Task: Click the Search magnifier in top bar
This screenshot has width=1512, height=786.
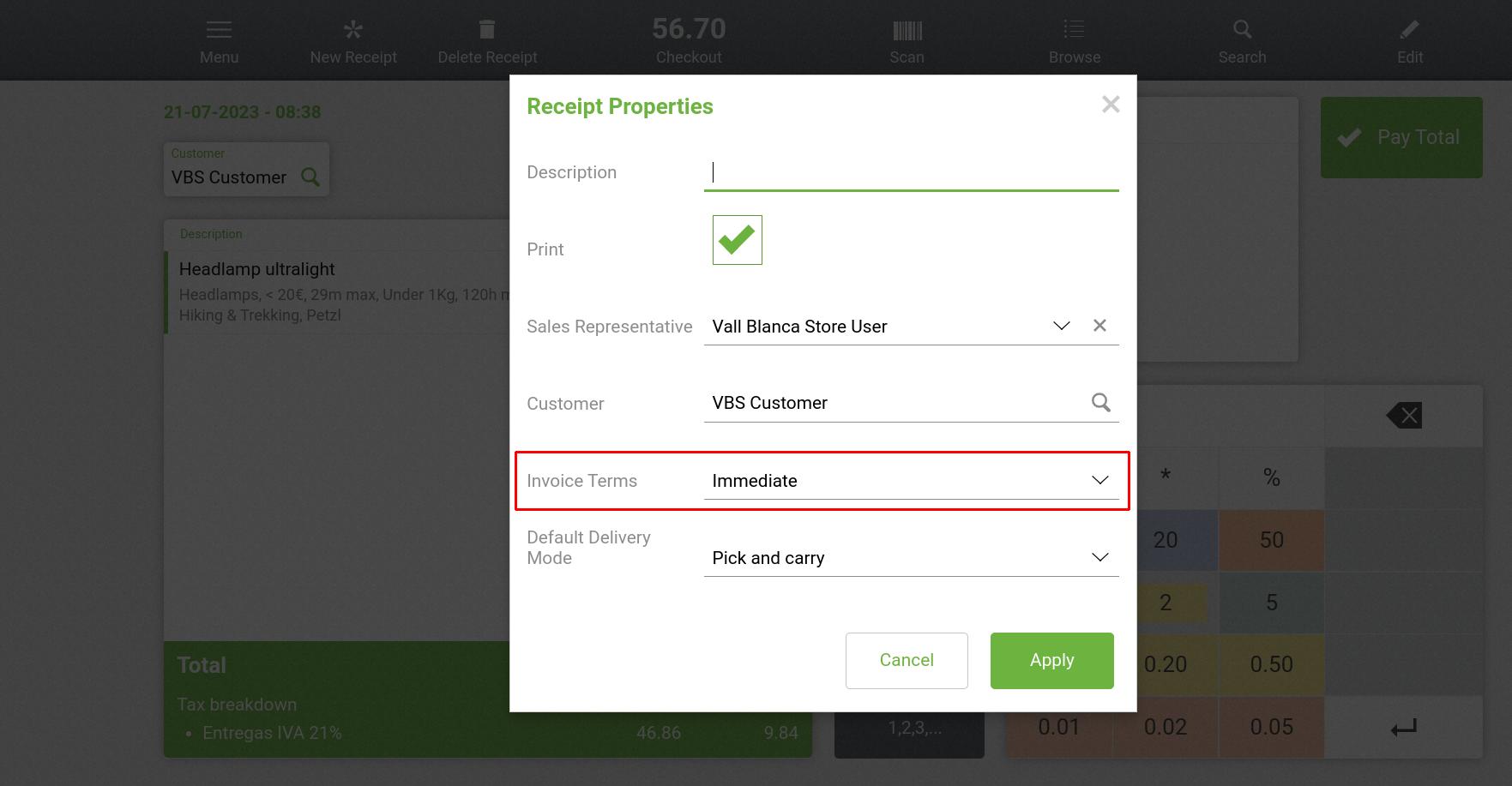Action: [x=1242, y=31]
